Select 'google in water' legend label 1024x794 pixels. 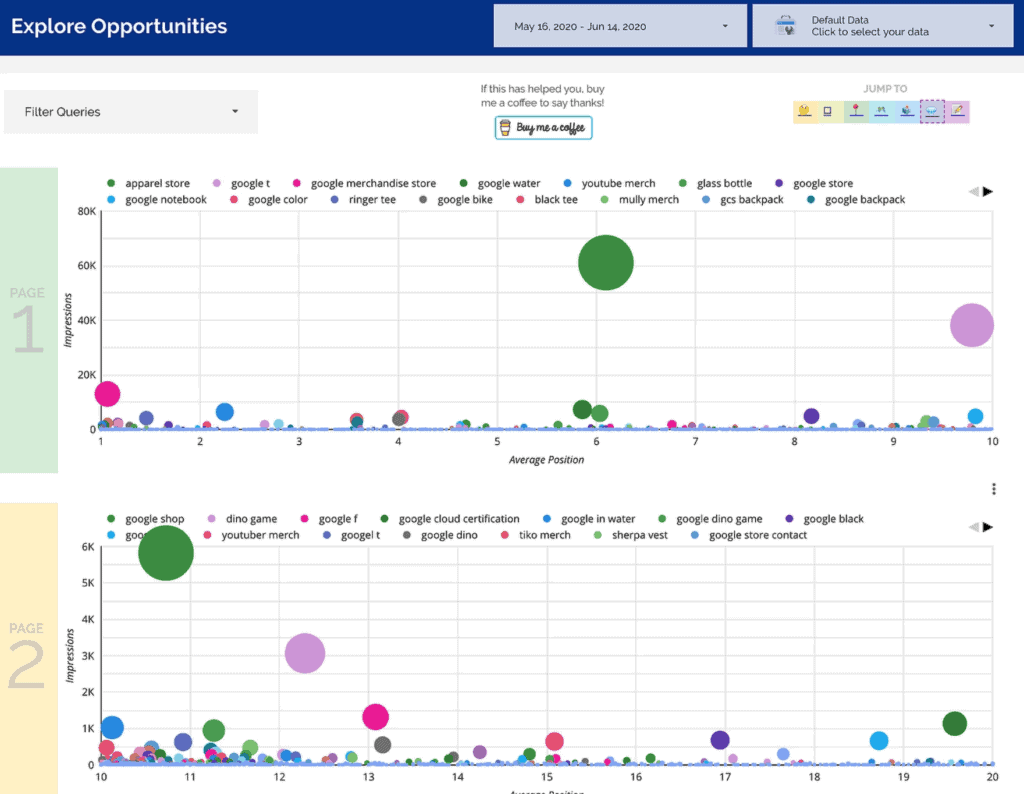(598, 519)
